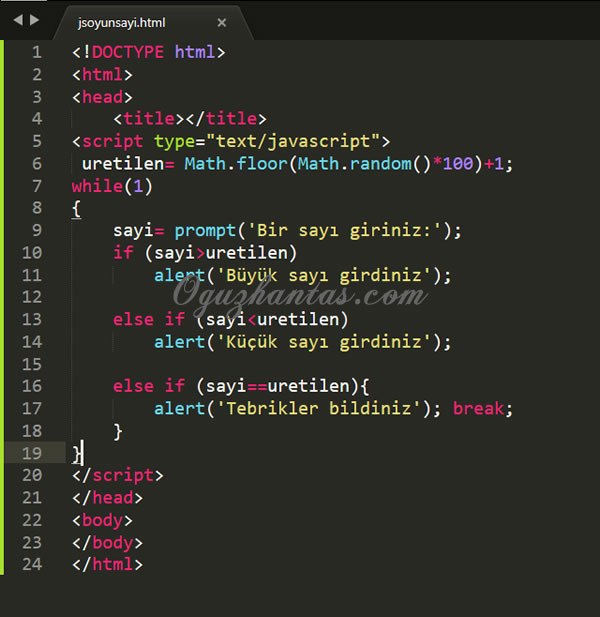Screen dimensions: 600x617
Task: Click the break keyword on line 17
Action: (478, 408)
